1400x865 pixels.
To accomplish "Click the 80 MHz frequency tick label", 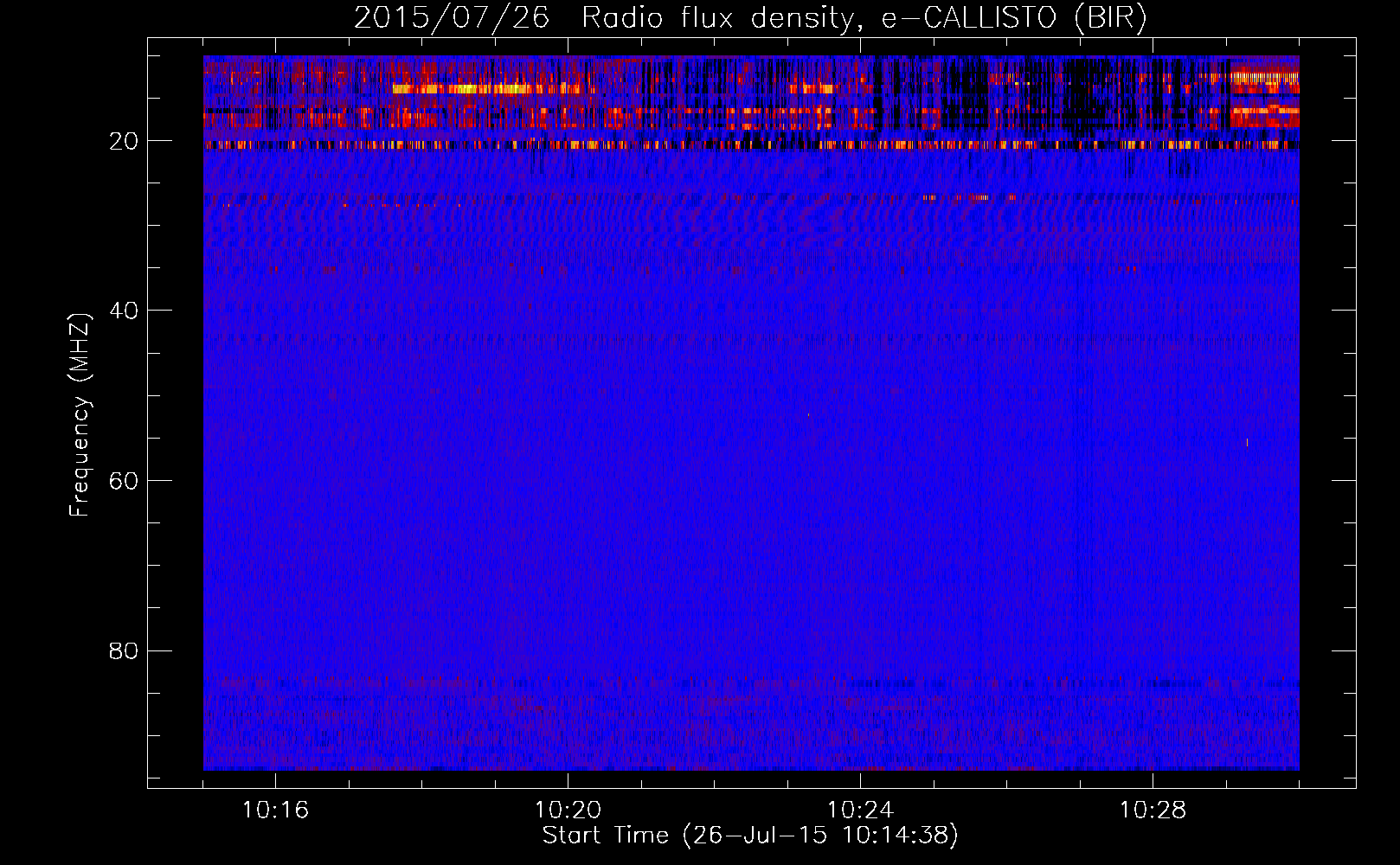I will (x=125, y=650).
